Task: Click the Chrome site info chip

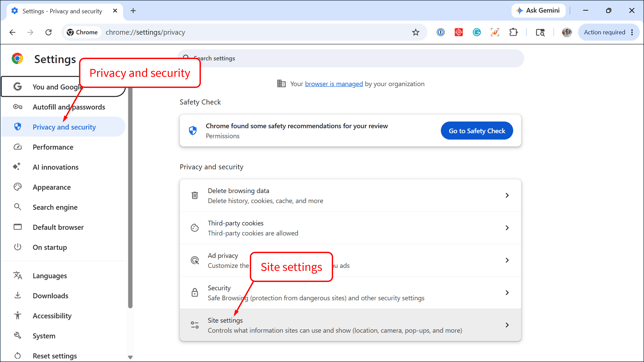Action: (x=82, y=32)
